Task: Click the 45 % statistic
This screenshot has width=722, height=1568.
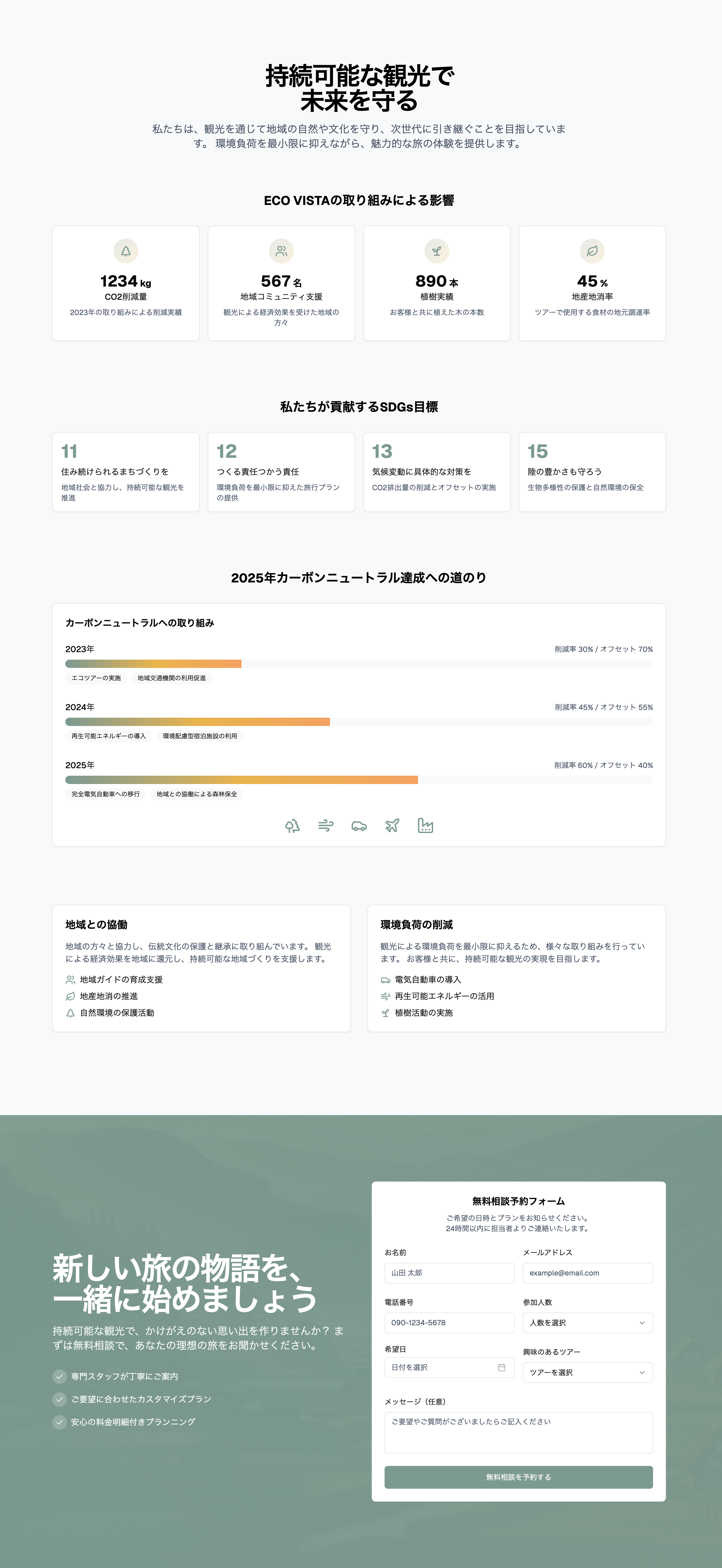Action: coord(592,281)
